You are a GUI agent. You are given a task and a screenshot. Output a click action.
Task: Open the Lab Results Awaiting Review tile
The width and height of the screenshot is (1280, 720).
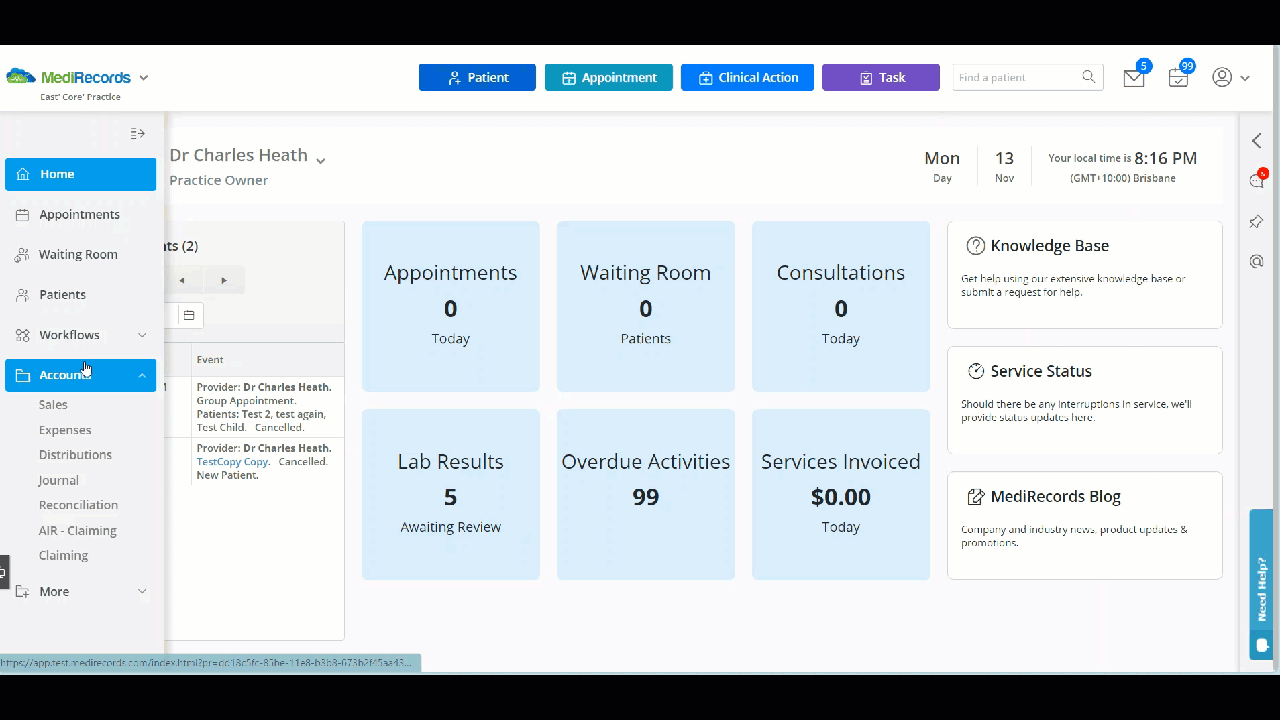450,494
